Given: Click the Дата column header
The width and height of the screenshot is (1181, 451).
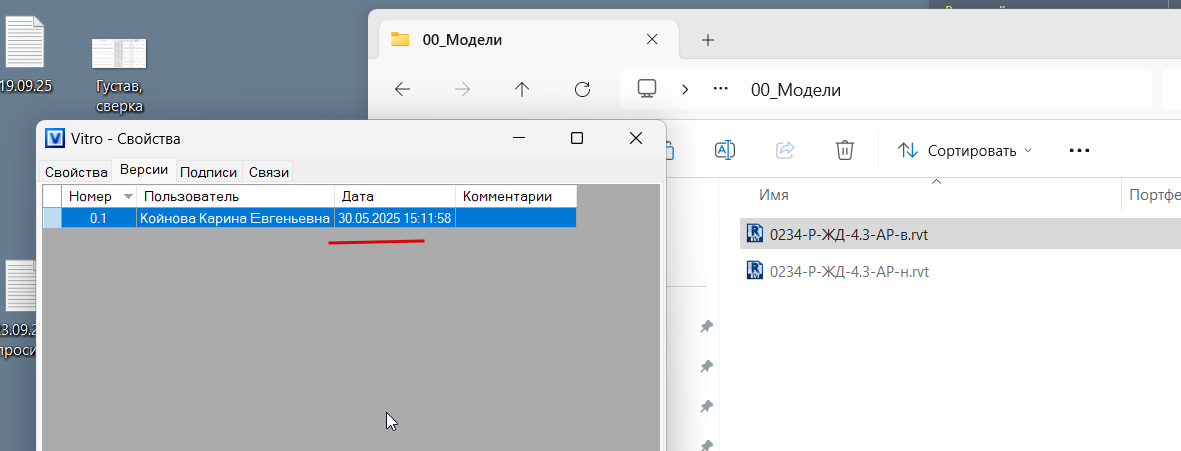Looking at the screenshot, I should point(395,197).
